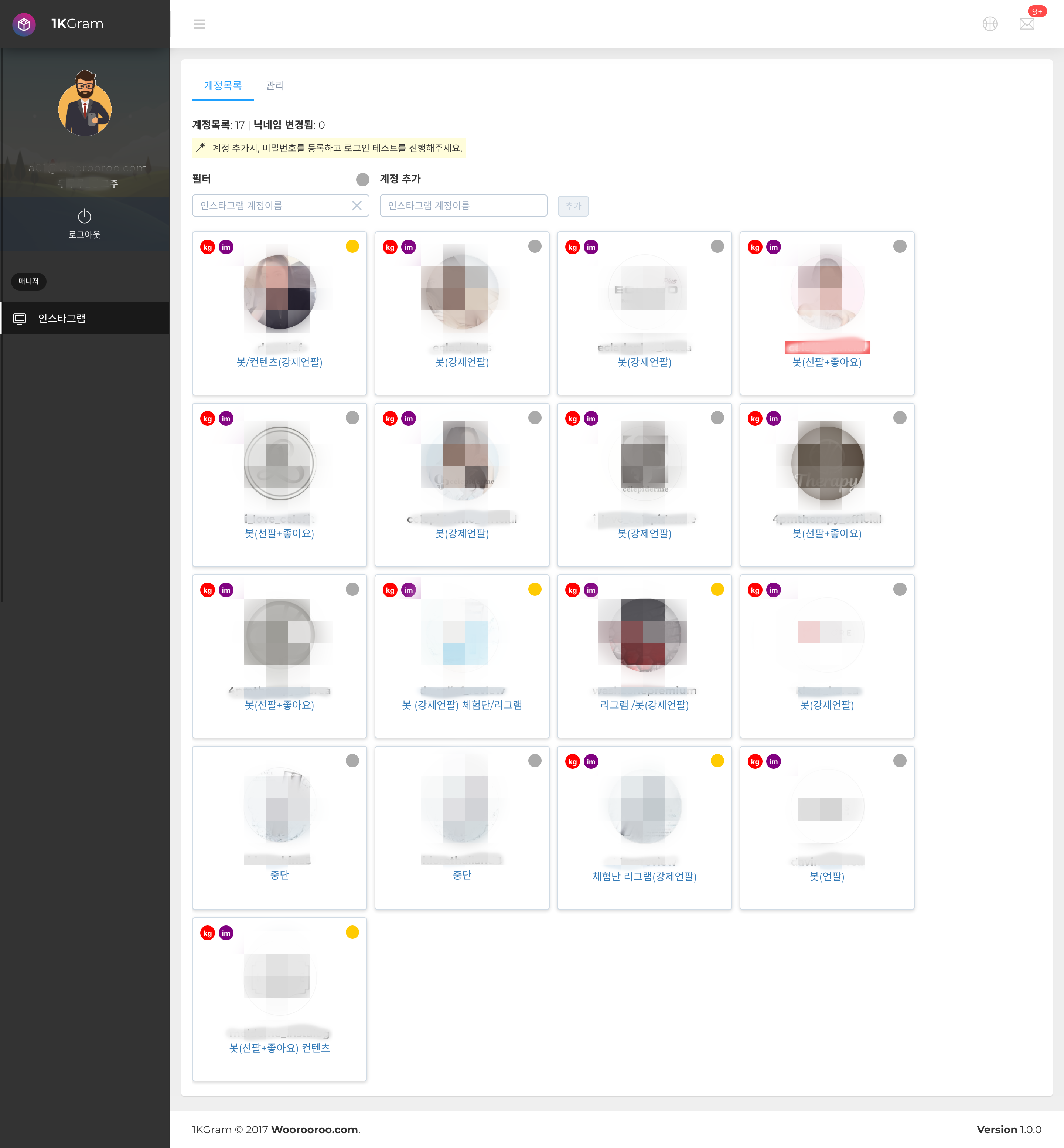
Task: Toggle the gray status dot on the 봇(언팔) card
Action: coord(899,761)
